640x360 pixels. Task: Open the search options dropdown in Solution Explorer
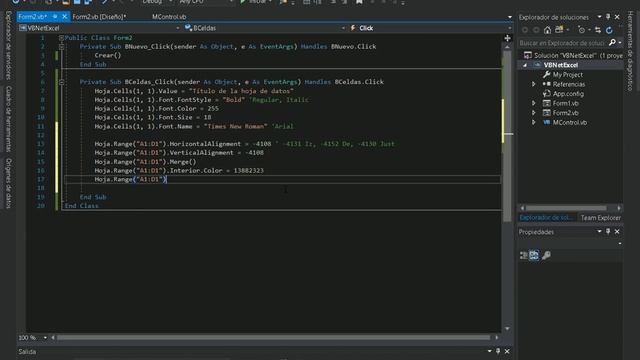(x=620, y=42)
